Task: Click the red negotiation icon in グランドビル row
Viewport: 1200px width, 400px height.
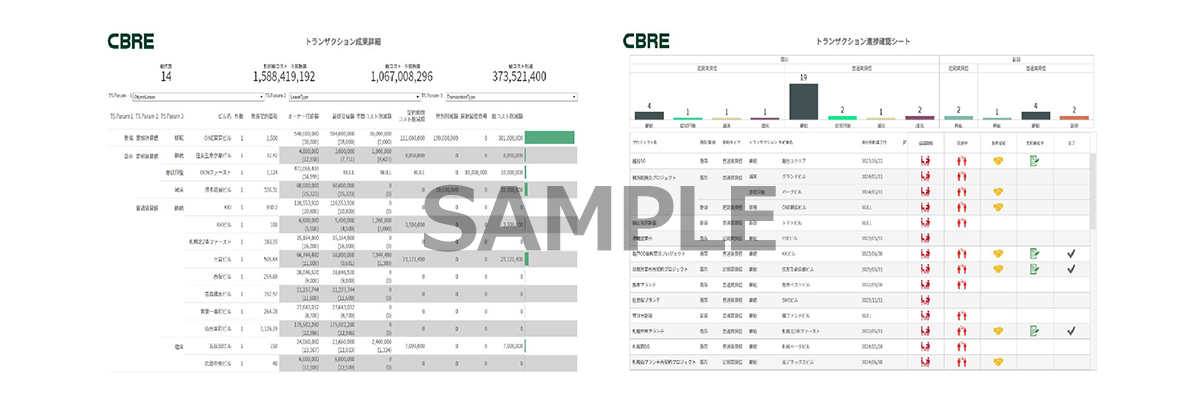Action: pyautogui.click(x=961, y=176)
